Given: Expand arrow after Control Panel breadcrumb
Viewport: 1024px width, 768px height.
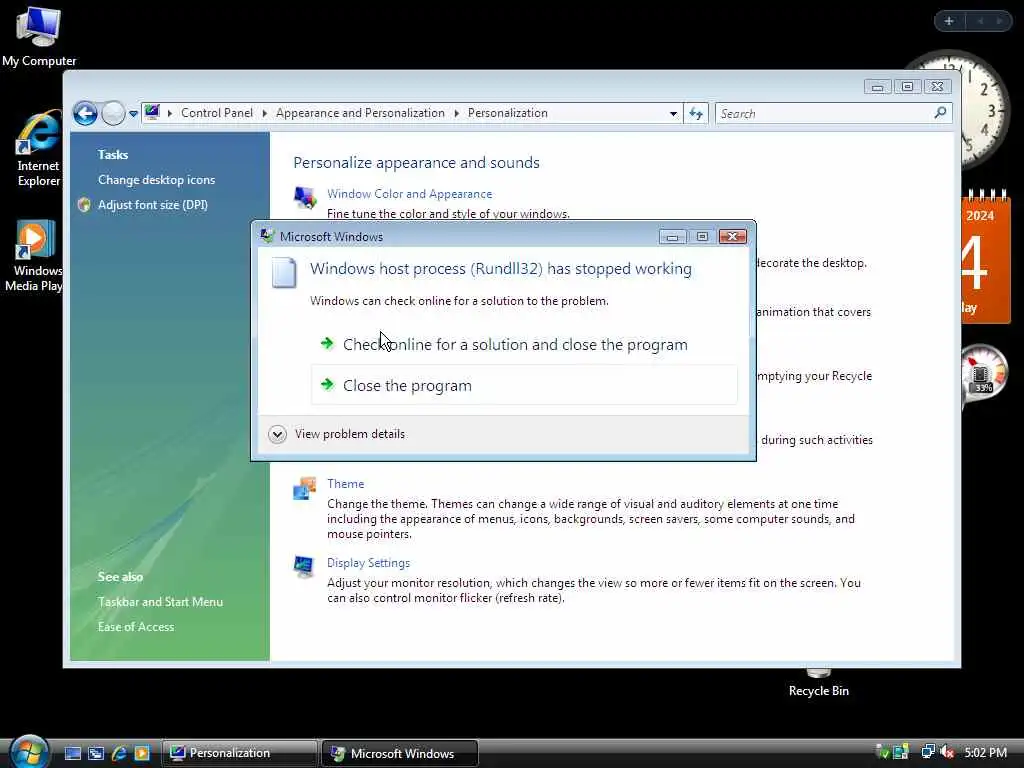Looking at the screenshot, I should [264, 113].
